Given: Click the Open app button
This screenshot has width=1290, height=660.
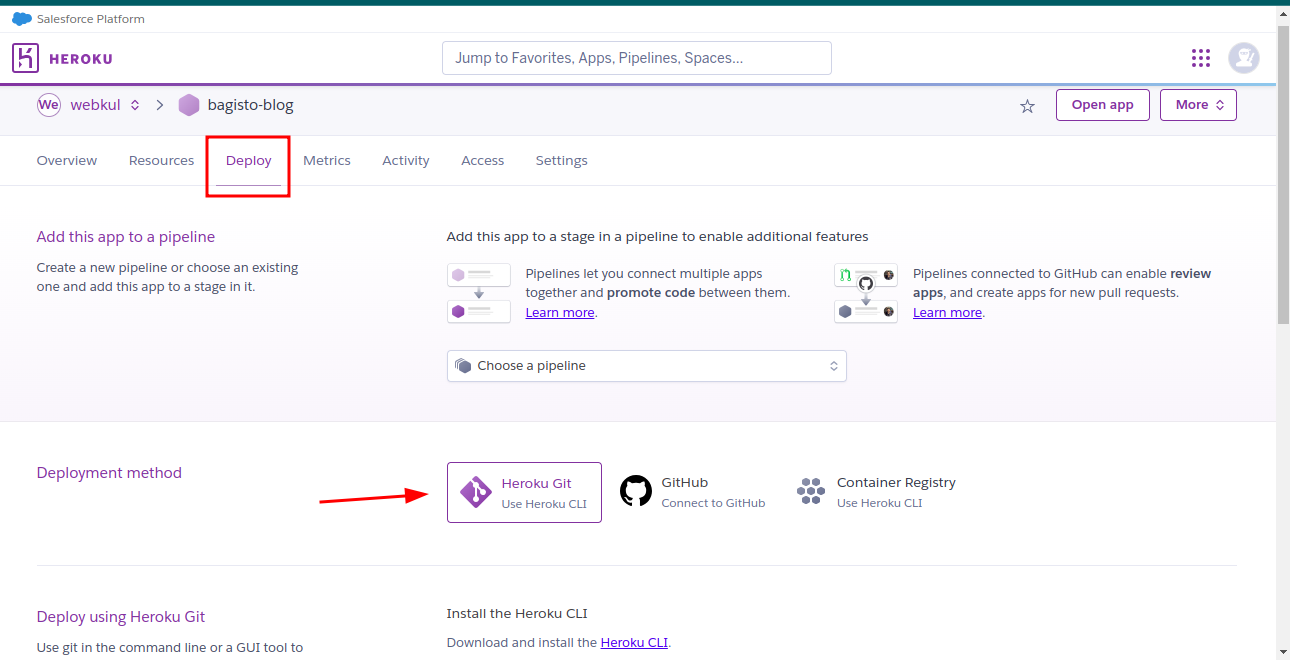Looking at the screenshot, I should pos(1102,105).
